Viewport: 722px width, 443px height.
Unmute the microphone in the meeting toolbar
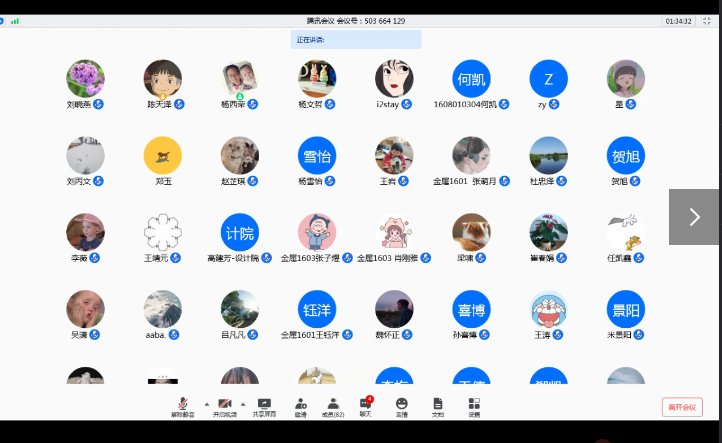tap(182, 405)
